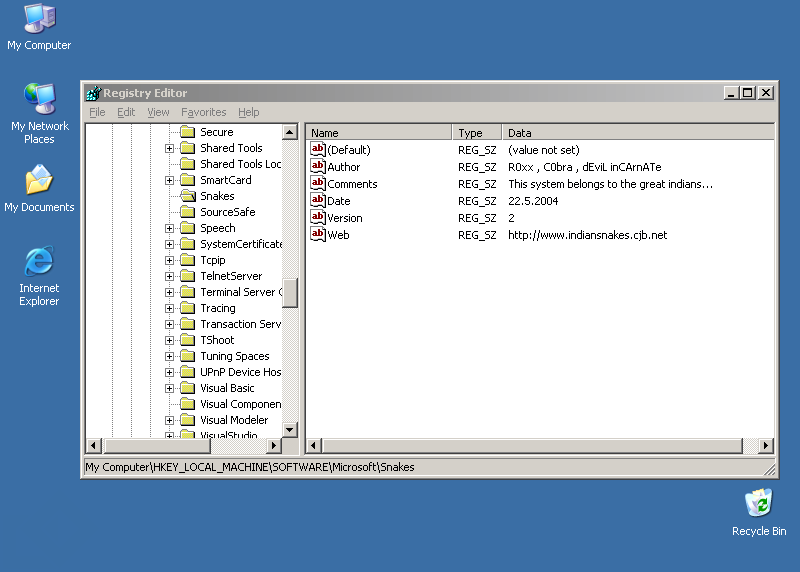The height and width of the screenshot is (572, 800).
Task: Click the TShoot folder icon
Action: click(x=188, y=340)
